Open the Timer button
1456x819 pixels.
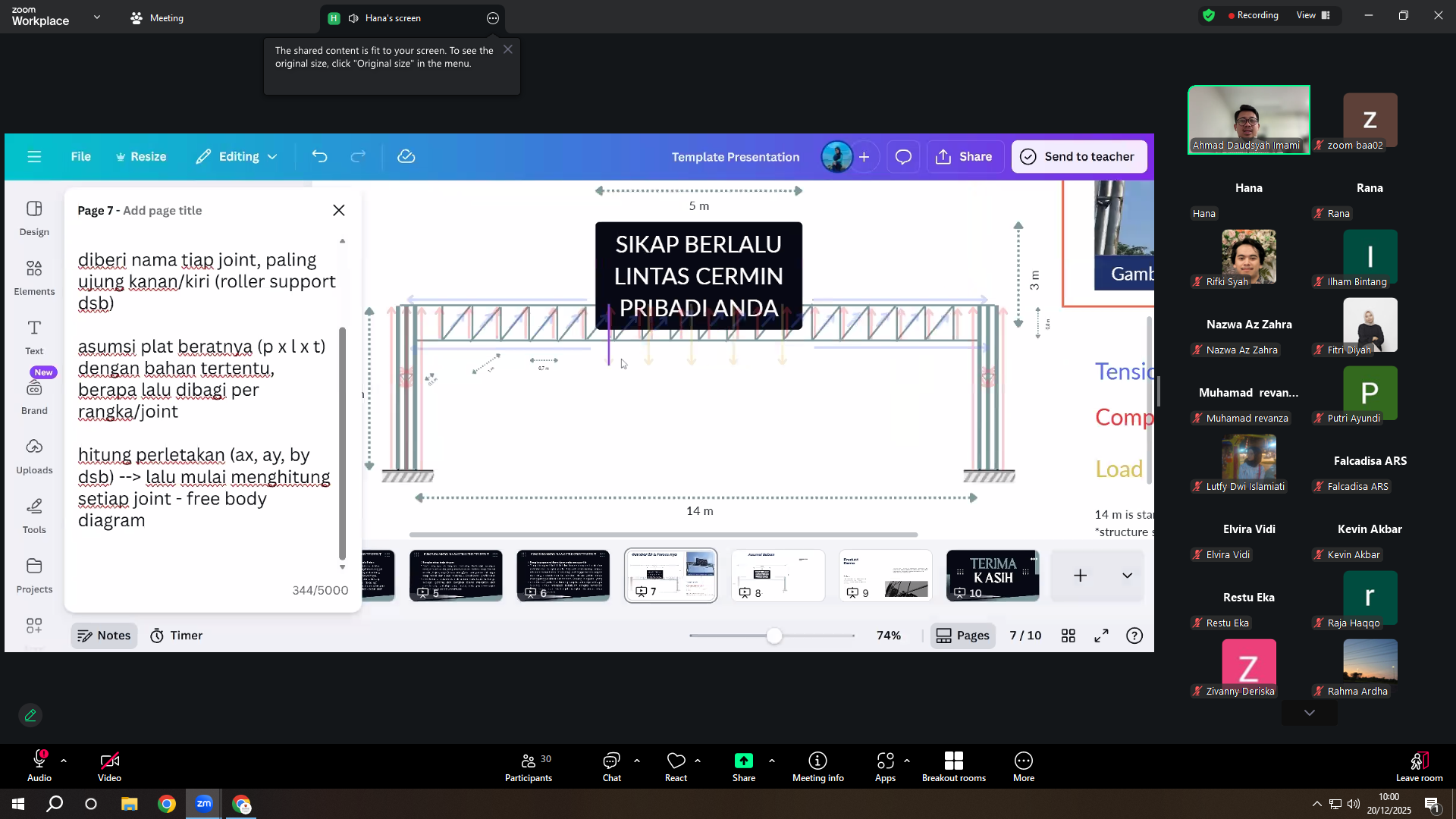176,635
